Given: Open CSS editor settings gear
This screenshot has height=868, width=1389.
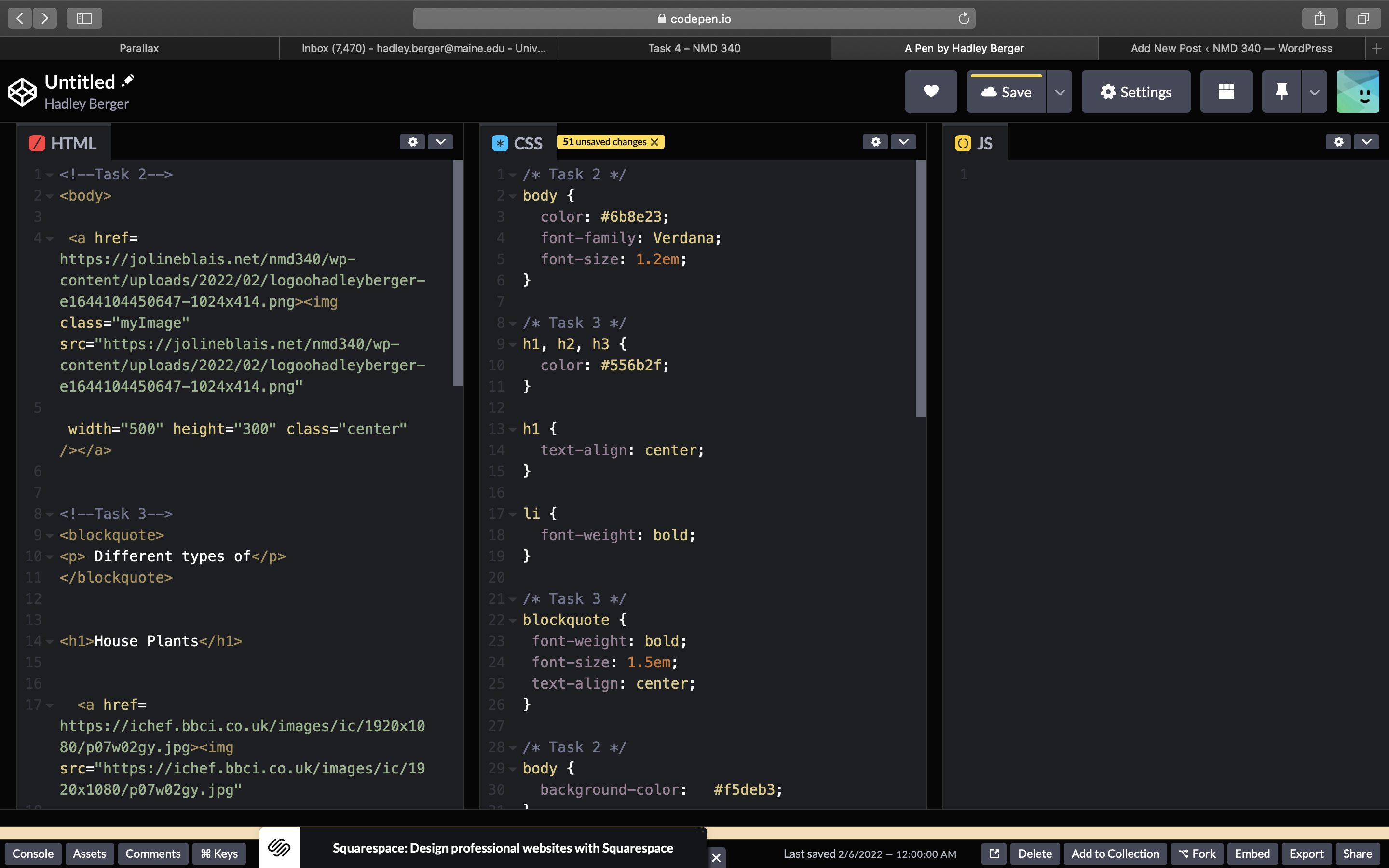Looking at the screenshot, I should 875,142.
